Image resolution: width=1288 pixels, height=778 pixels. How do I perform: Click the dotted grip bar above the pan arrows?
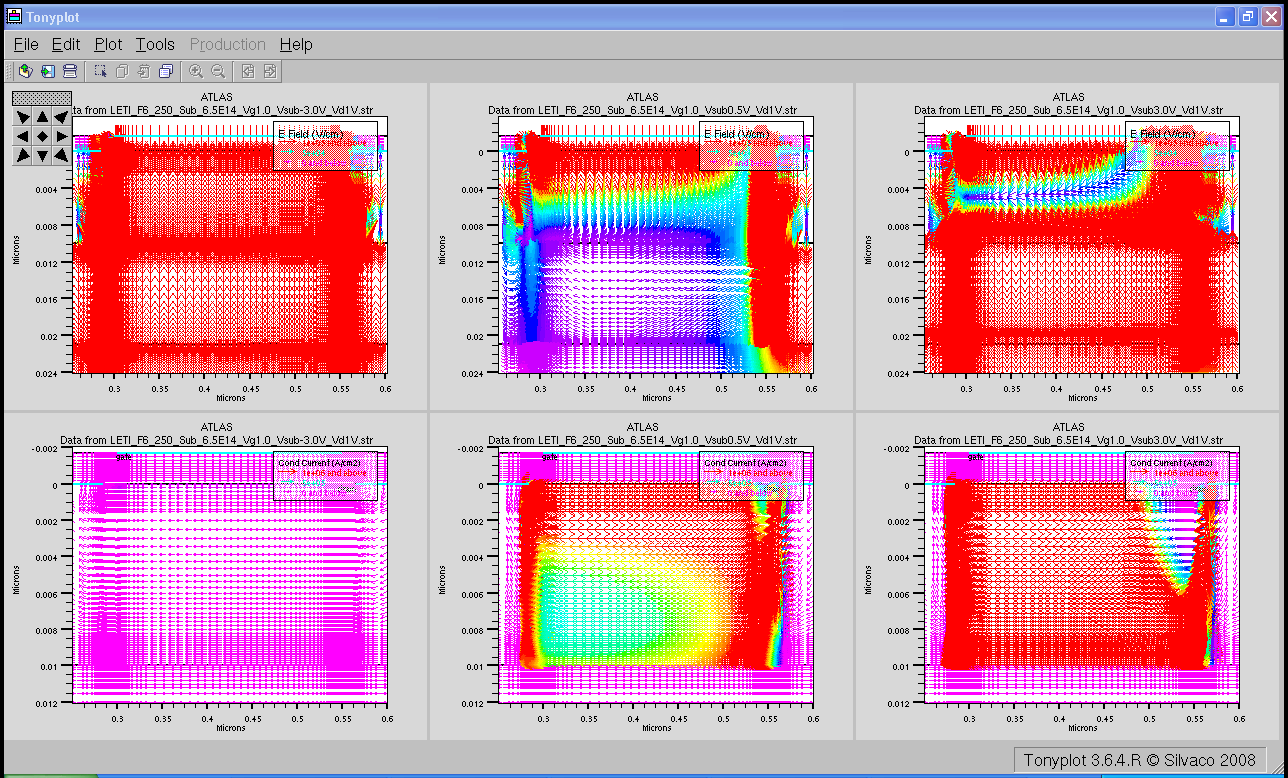[42, 98]
